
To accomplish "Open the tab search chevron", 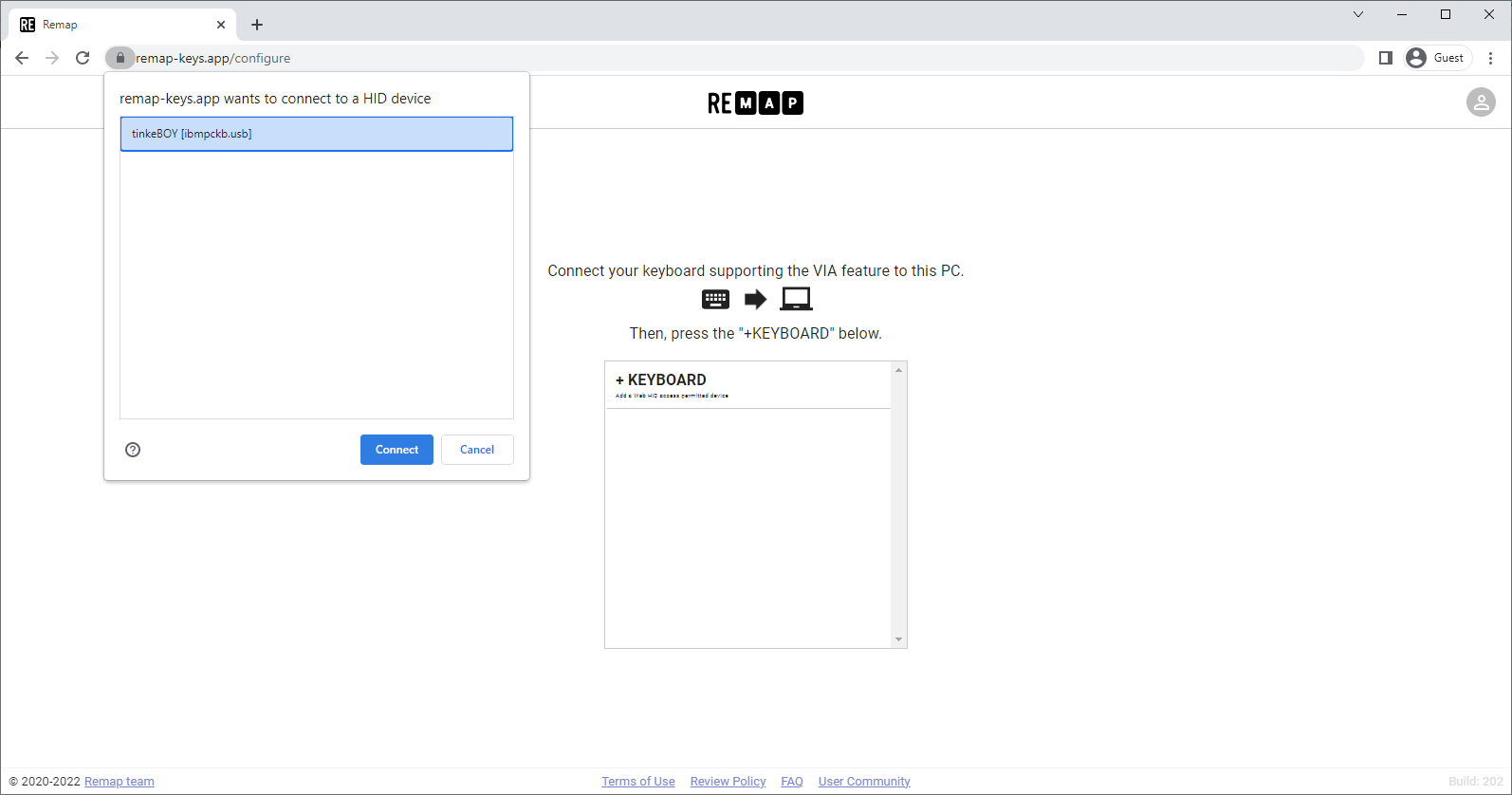I will [x=1358, y=14].
